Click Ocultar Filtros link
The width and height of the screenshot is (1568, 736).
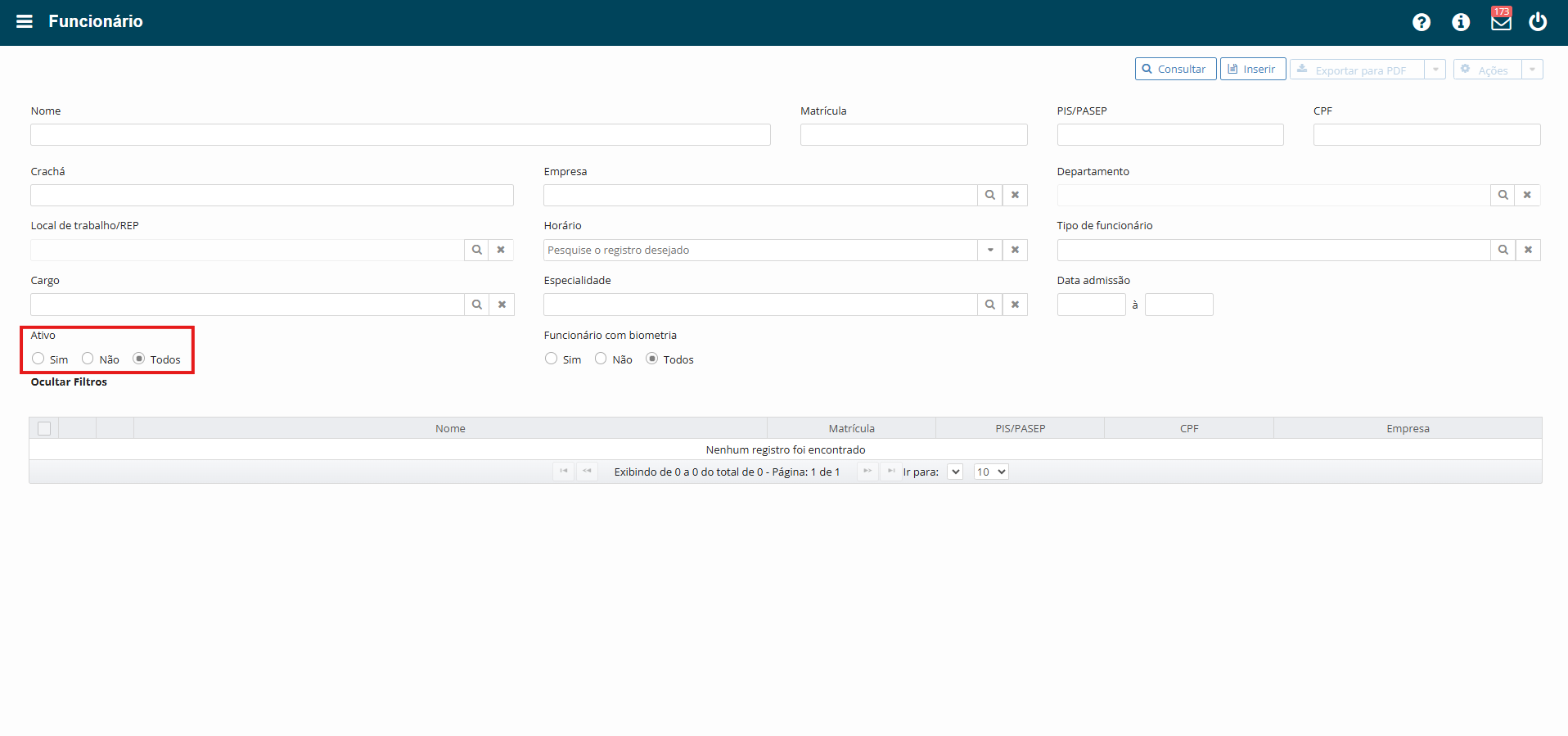pyautogui.click(x=69, y=382)
